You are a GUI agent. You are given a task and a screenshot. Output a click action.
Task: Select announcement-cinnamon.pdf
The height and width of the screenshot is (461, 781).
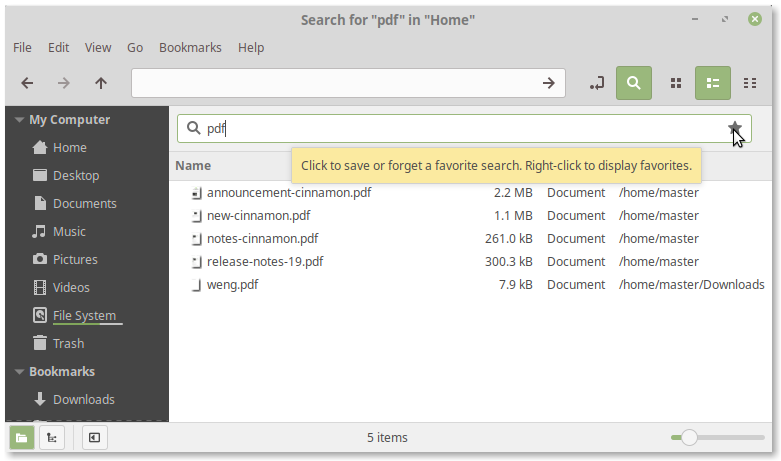289,193
